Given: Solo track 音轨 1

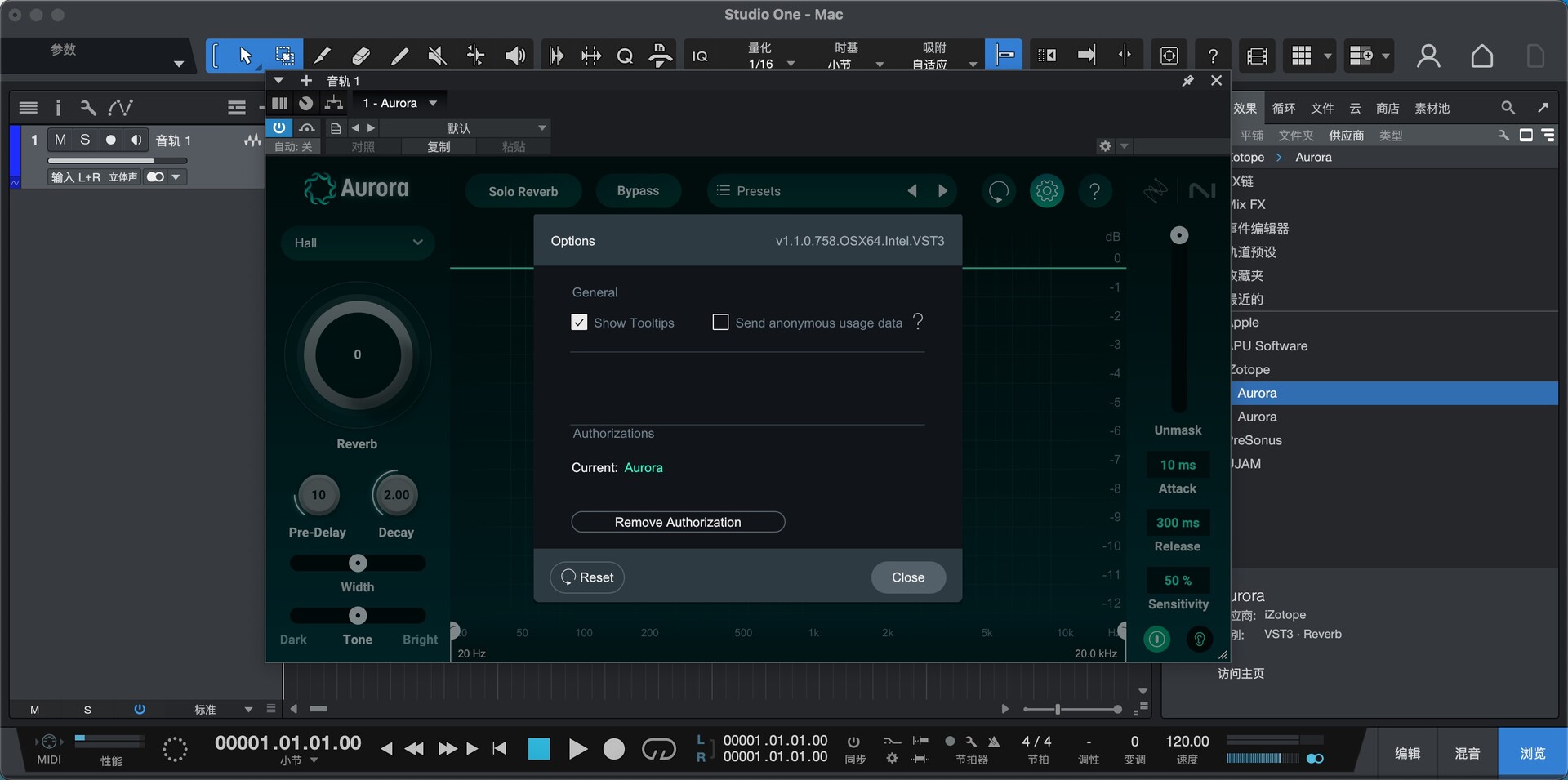Looking at the screenshot, I should point(85,140).
